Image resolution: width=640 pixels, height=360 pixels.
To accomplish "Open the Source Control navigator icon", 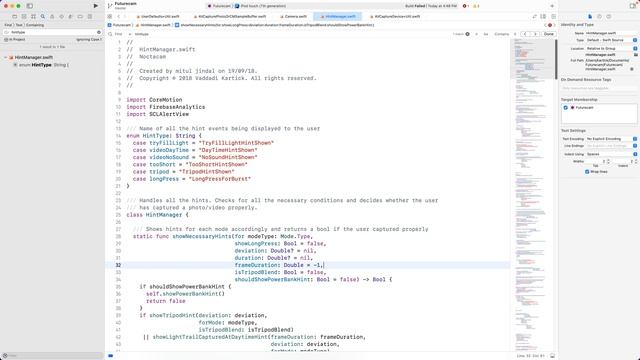I will (24, 17).
